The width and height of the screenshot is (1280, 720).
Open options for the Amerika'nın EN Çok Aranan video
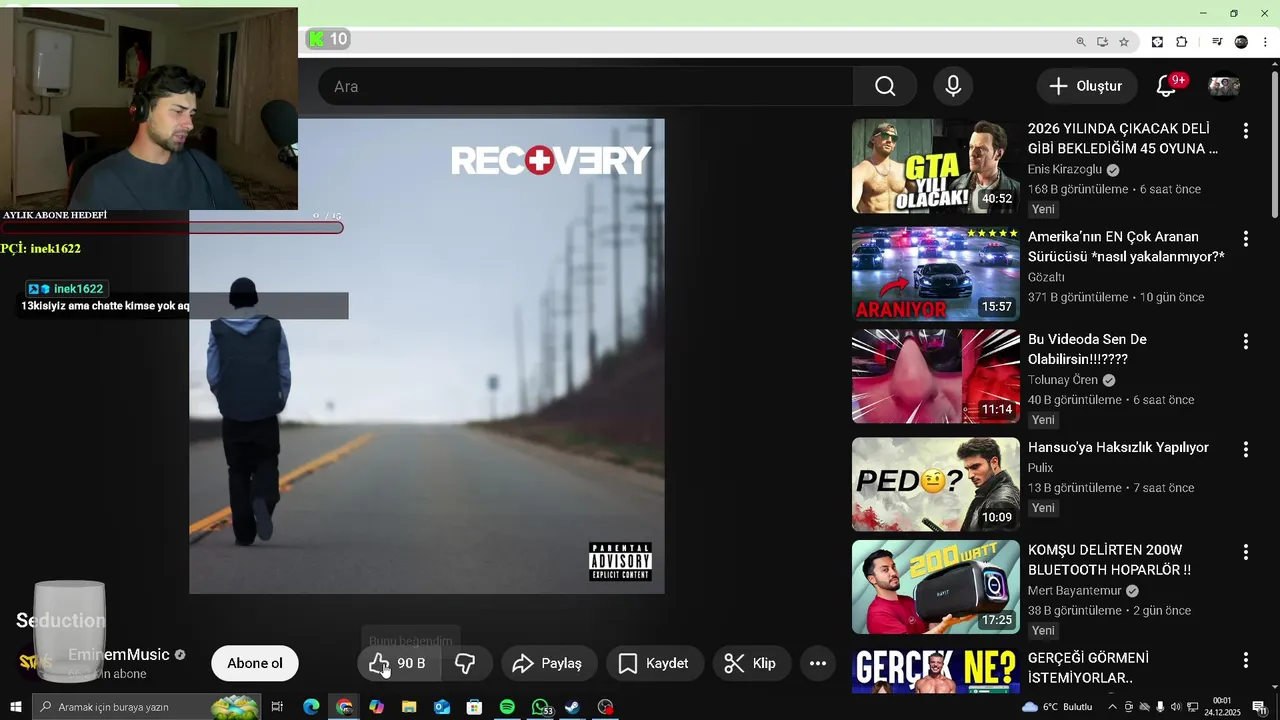point(1245,239)
